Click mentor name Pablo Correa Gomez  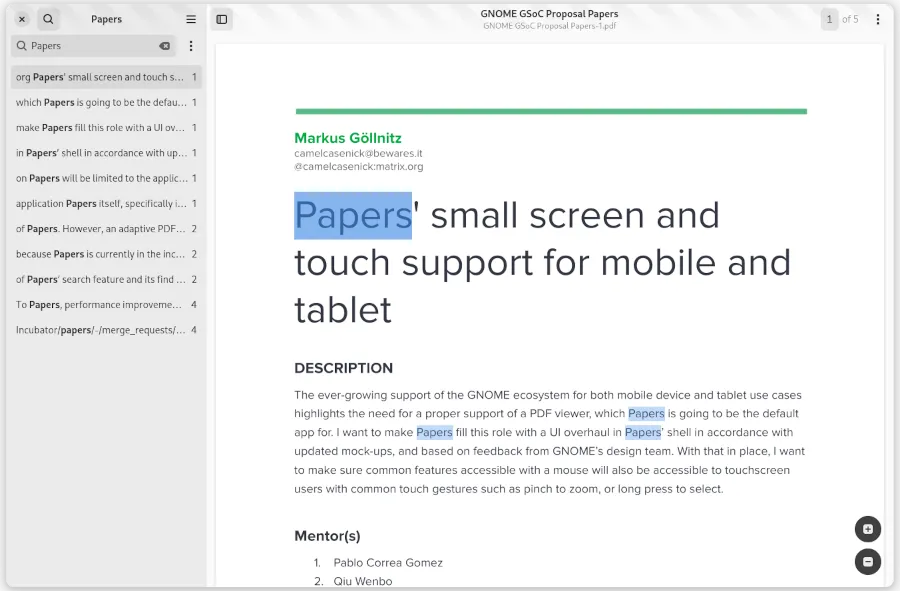click(388, 563)
